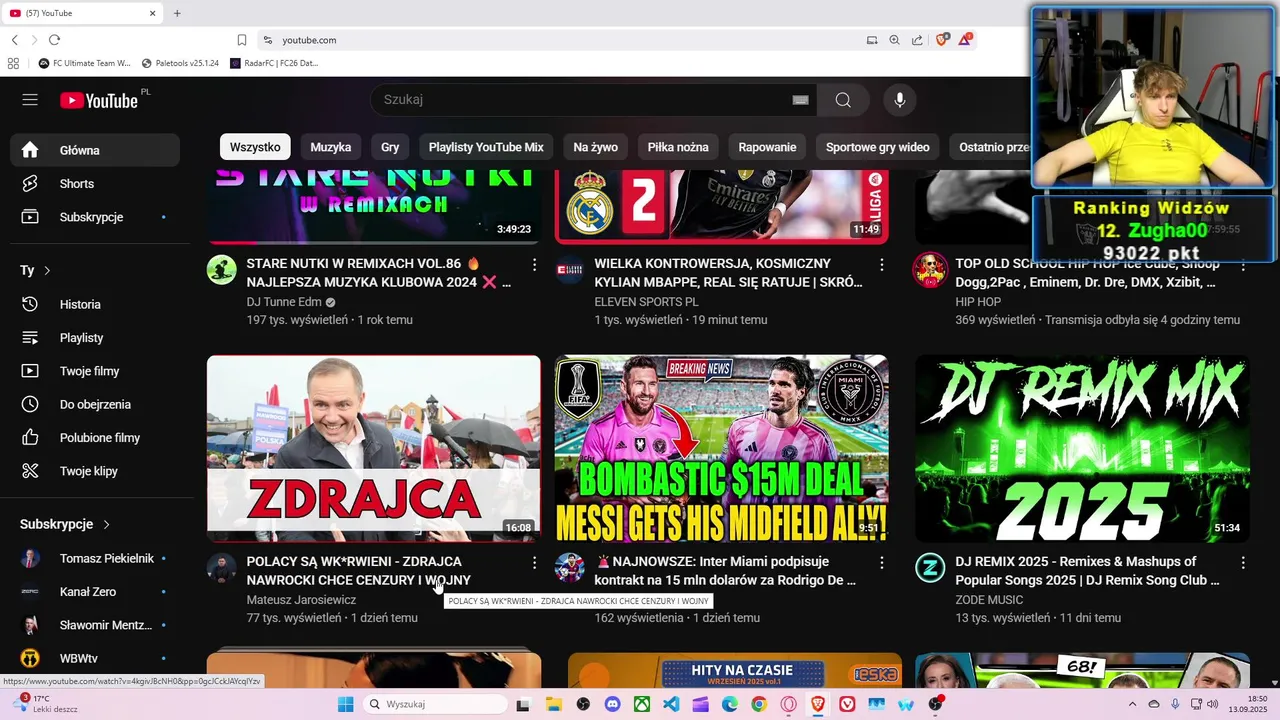Viewport: 1280px width, 720px height.
Task: Open Polubione filmy in the sidebar
Action: tap(95, 438)
